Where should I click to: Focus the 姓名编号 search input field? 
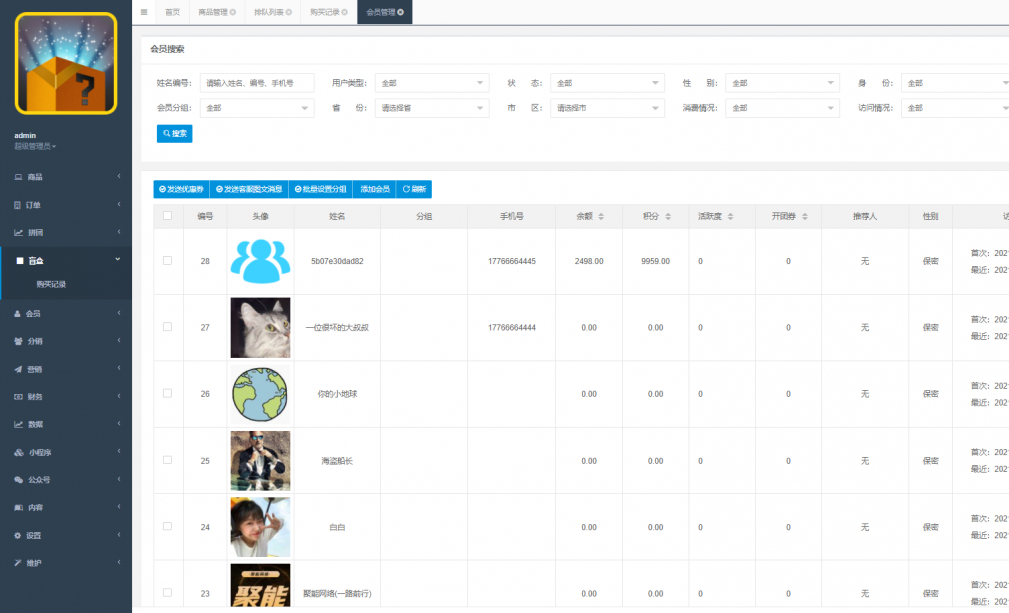[257, 83]
